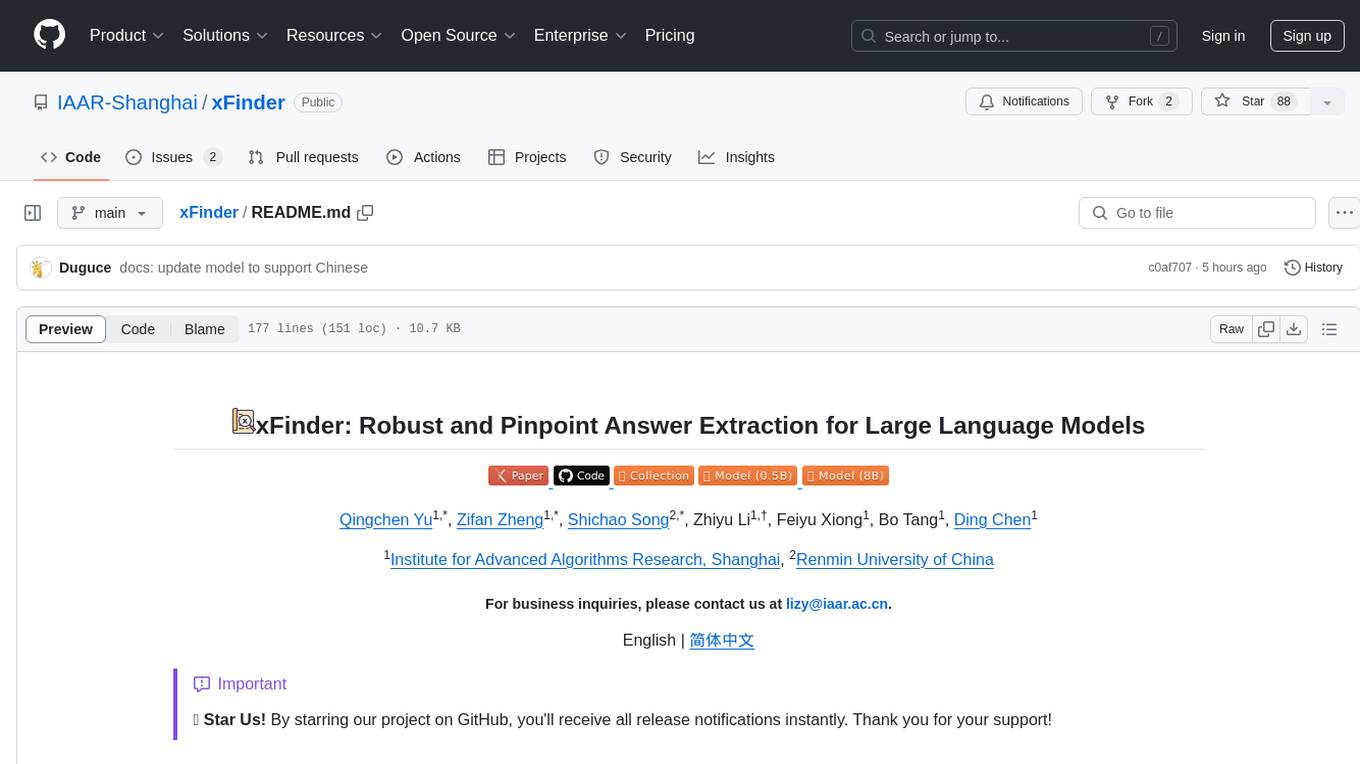The height and width of the screenshot is (764, 1360).
Task: Open the xFinder repository title link
Action: pyautogui.click(x=248, y=102)
